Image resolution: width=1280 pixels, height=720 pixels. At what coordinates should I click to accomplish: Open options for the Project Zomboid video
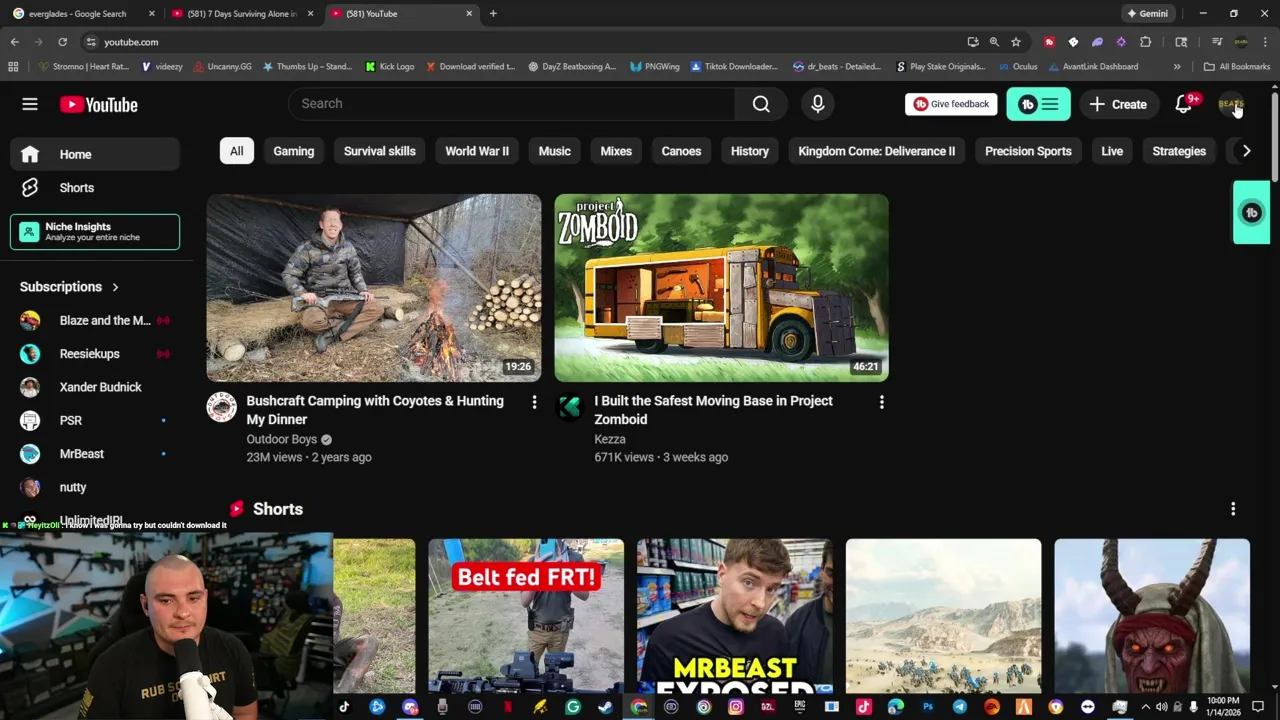[881, 402]
